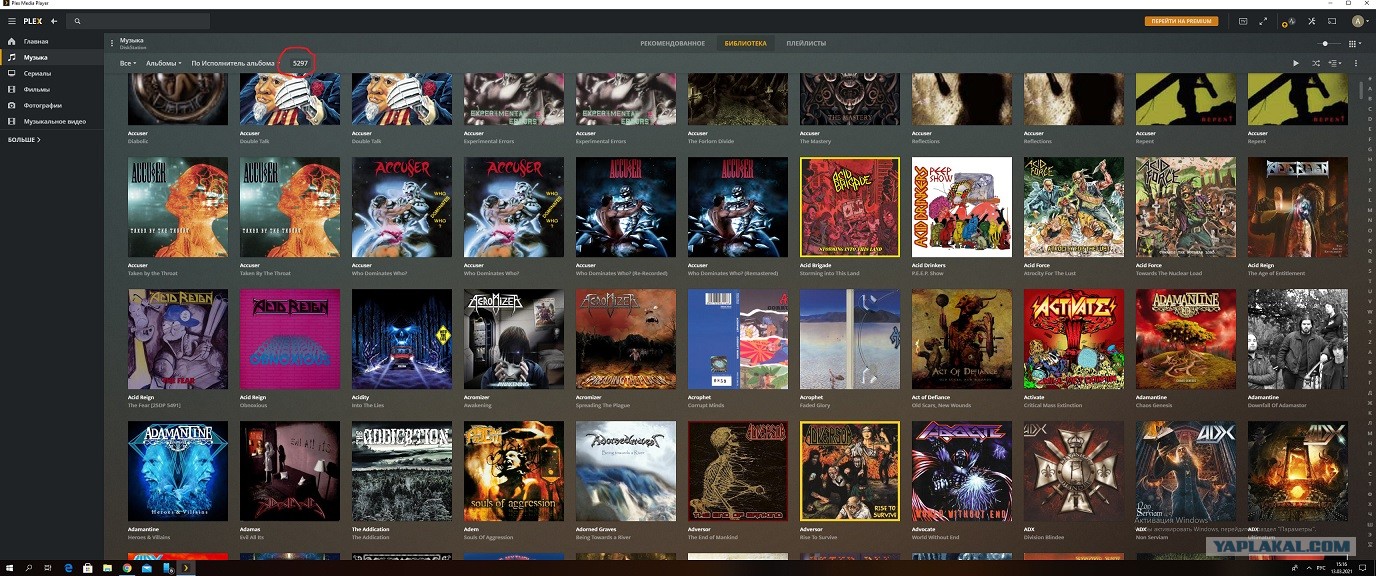Open the Plex hamburger menu
Screen dimensions: 1376x576
(12, 21)
